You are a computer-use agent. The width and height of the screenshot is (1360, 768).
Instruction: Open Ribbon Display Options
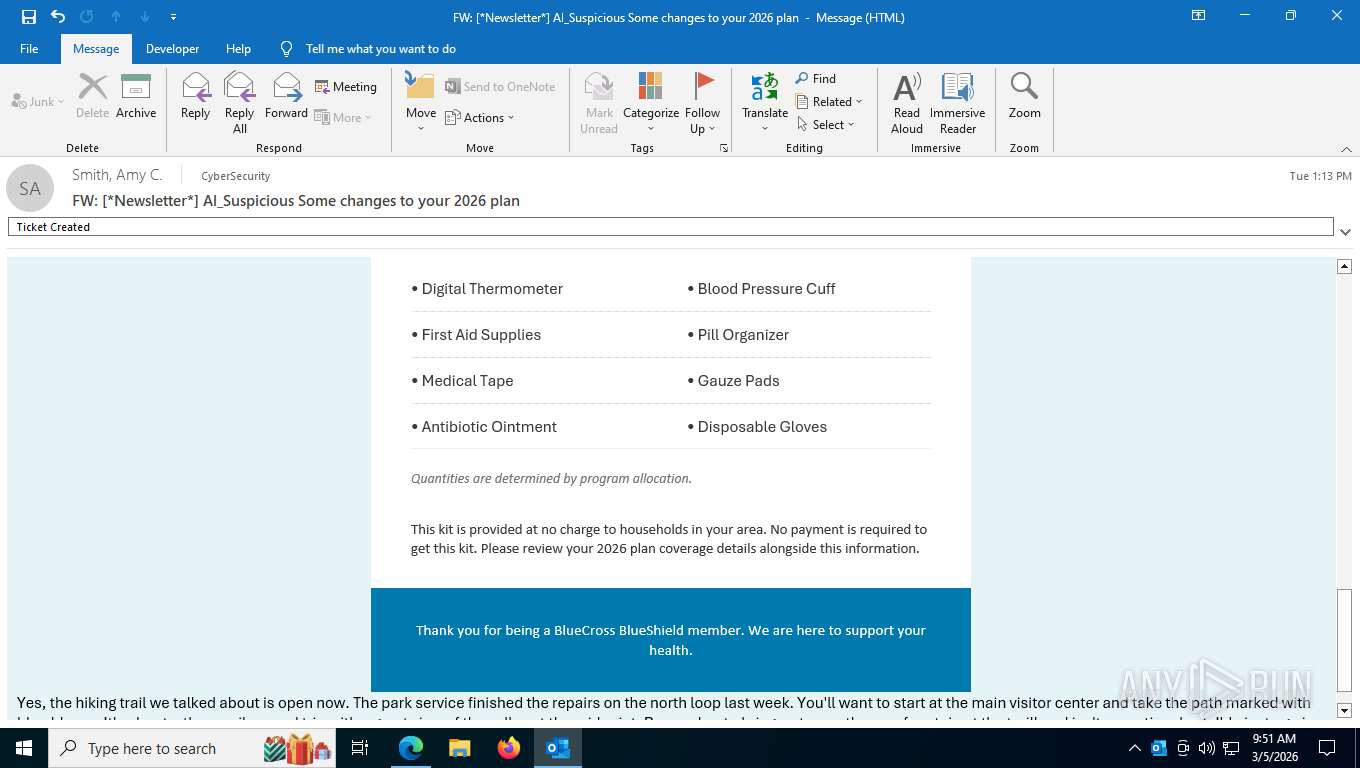point(1198,16)
